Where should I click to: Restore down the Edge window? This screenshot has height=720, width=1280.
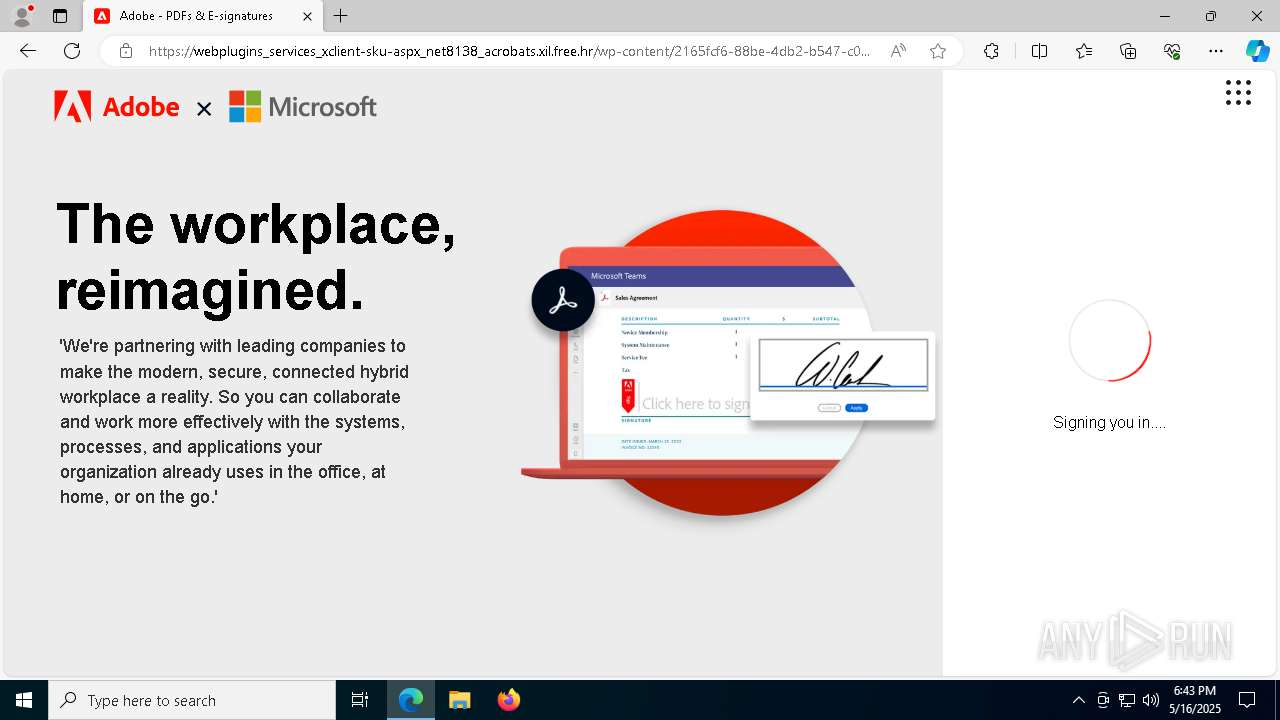[1211, 16]
